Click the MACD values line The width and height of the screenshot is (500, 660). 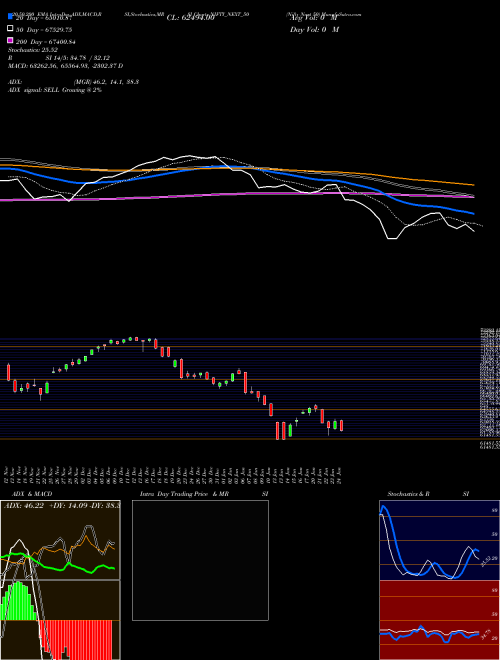click(65, 66)
